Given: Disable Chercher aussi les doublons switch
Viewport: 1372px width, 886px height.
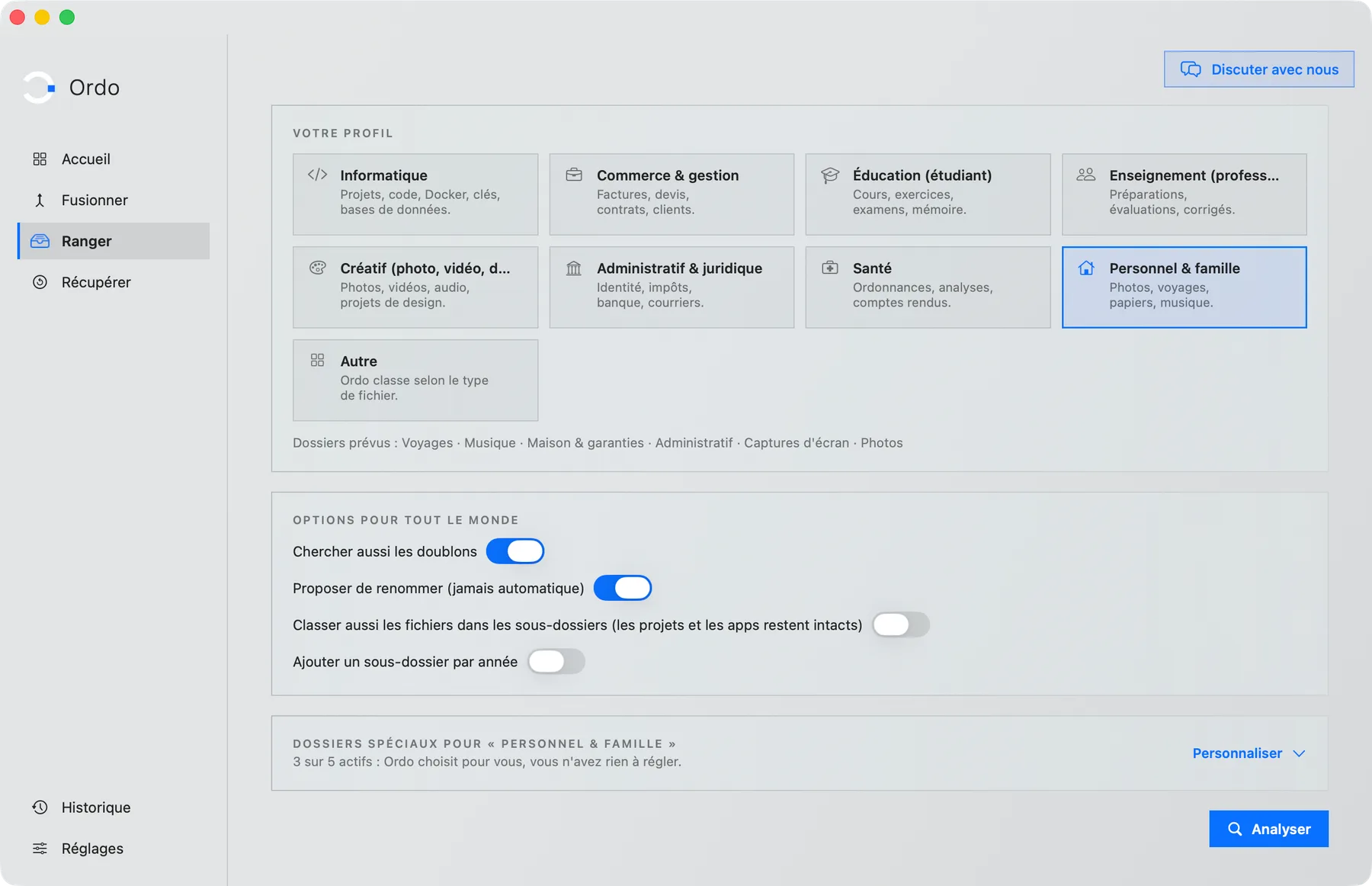Looking at the screenshot, I should click(x=515, y=551).
